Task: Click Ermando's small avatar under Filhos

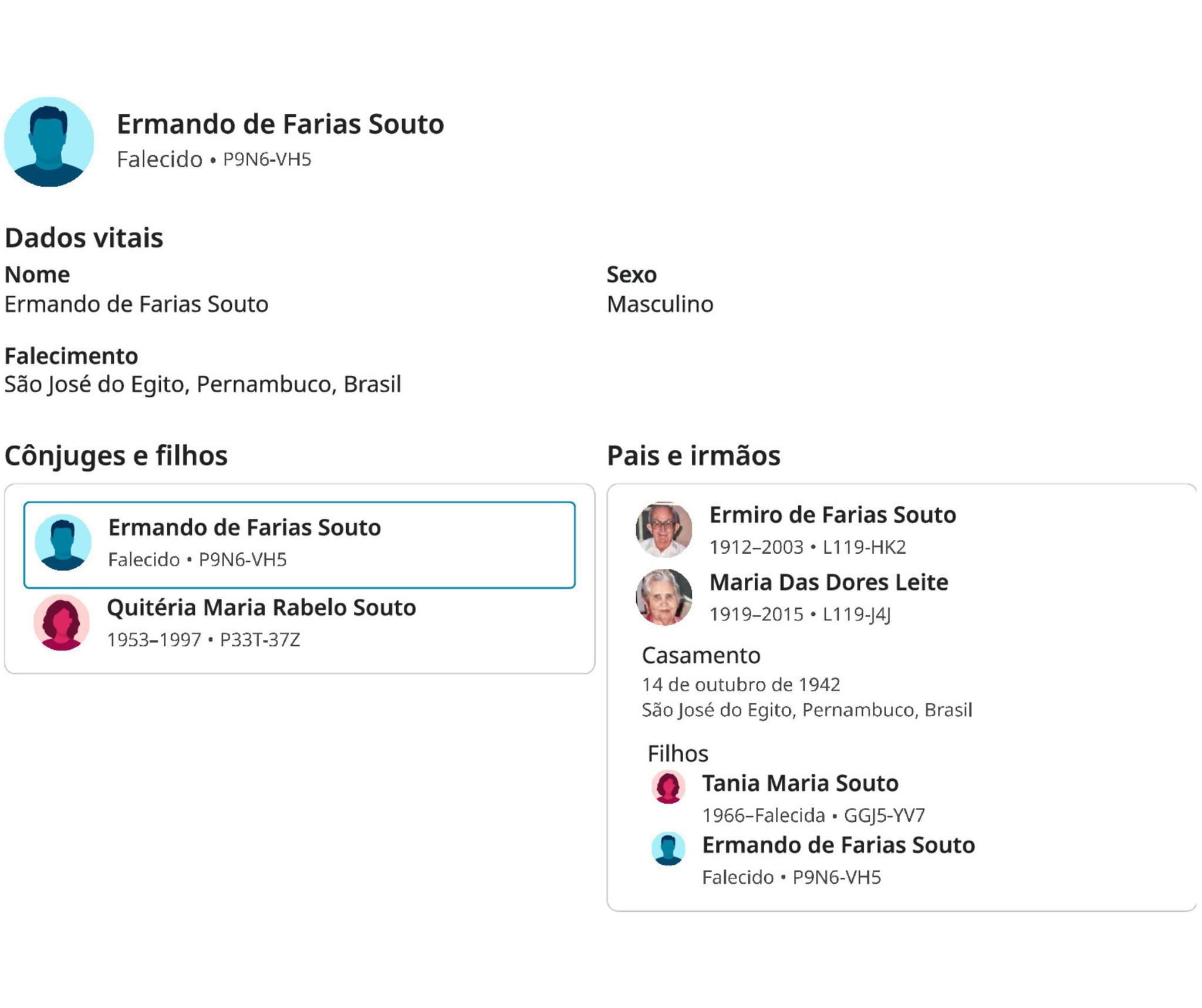Action: [668, 848]
